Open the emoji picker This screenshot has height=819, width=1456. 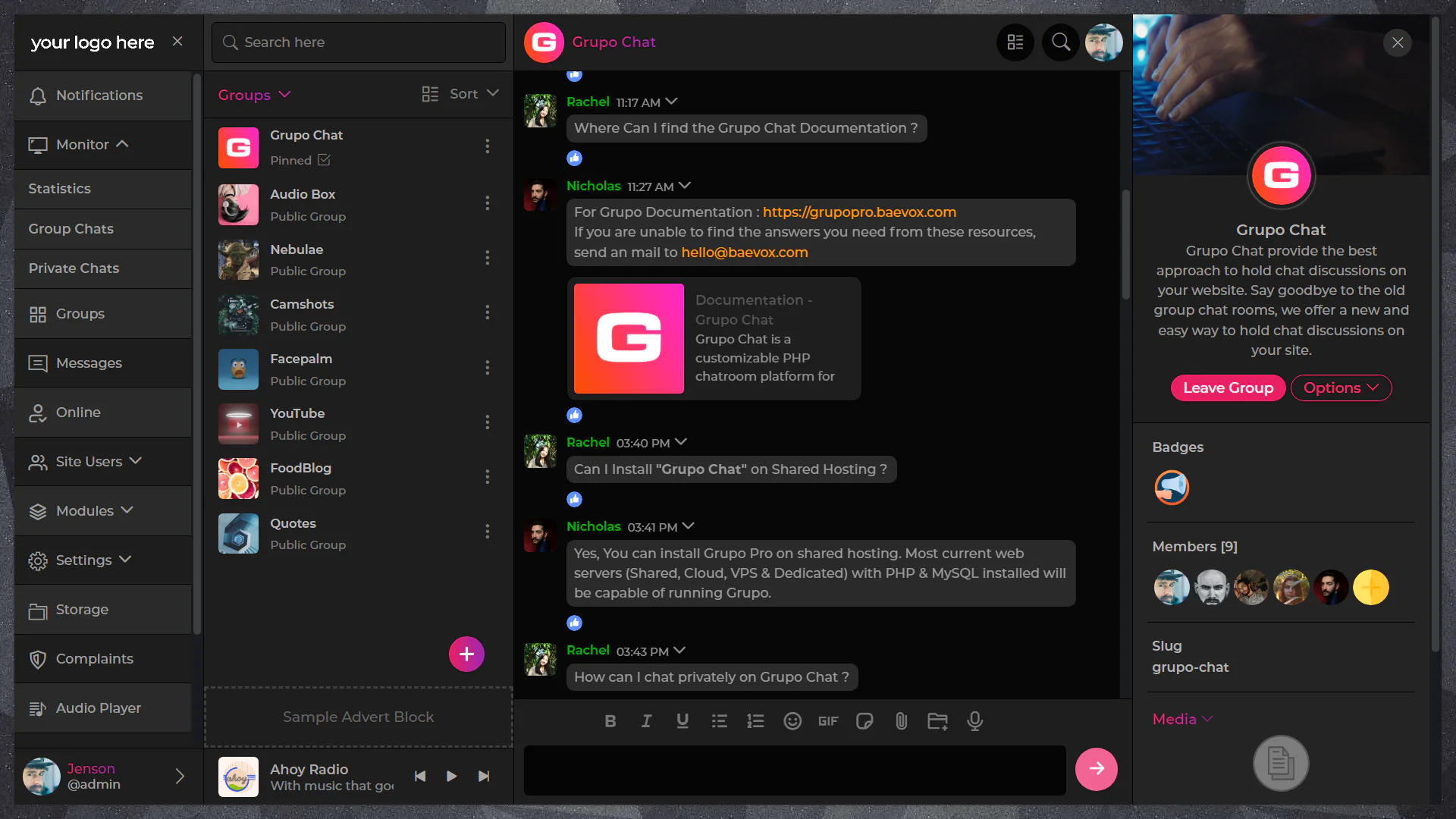tap(792, 721)
